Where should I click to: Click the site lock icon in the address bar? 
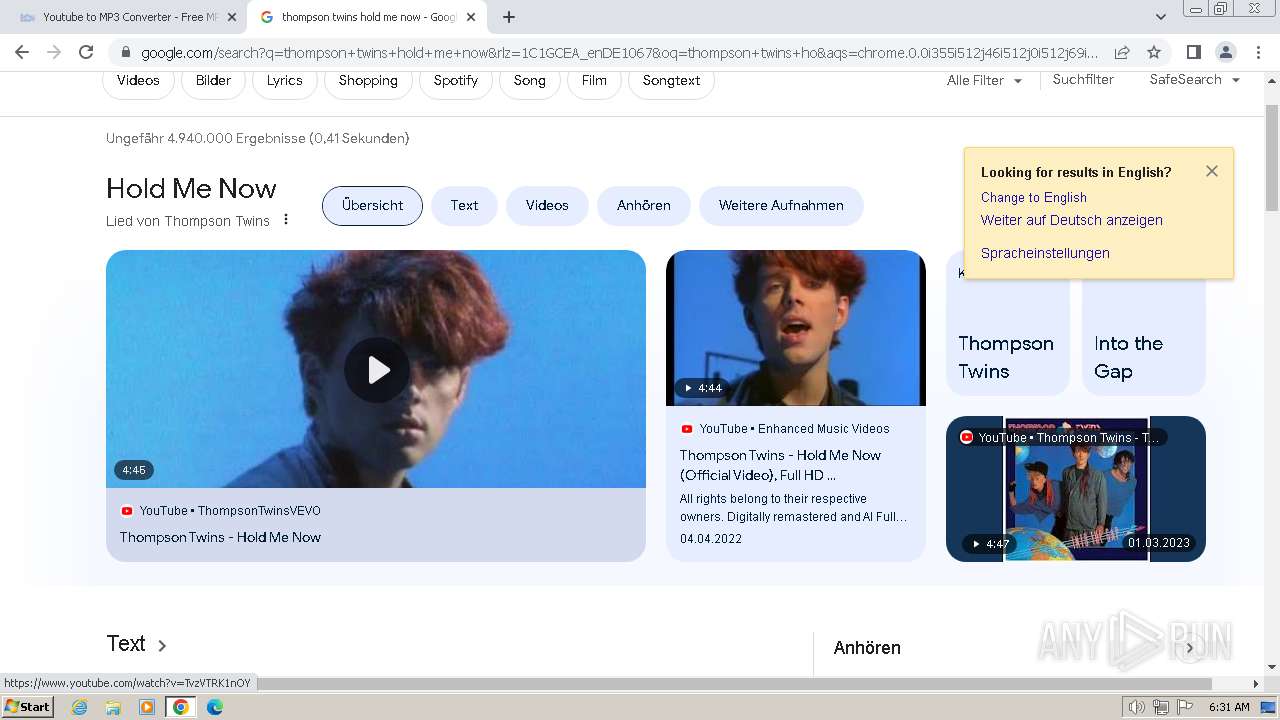click(124, 53)
